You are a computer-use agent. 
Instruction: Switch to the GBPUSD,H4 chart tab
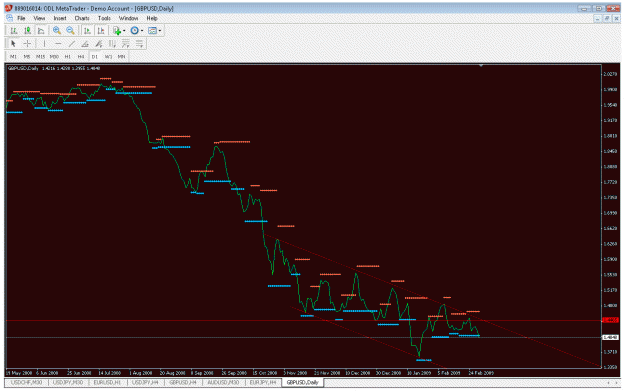click(x=183, y=382)
